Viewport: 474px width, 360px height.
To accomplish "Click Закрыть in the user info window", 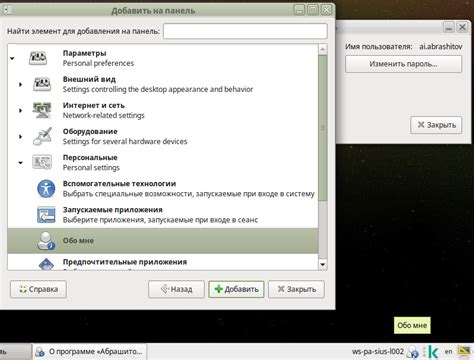I will [436, 125].
